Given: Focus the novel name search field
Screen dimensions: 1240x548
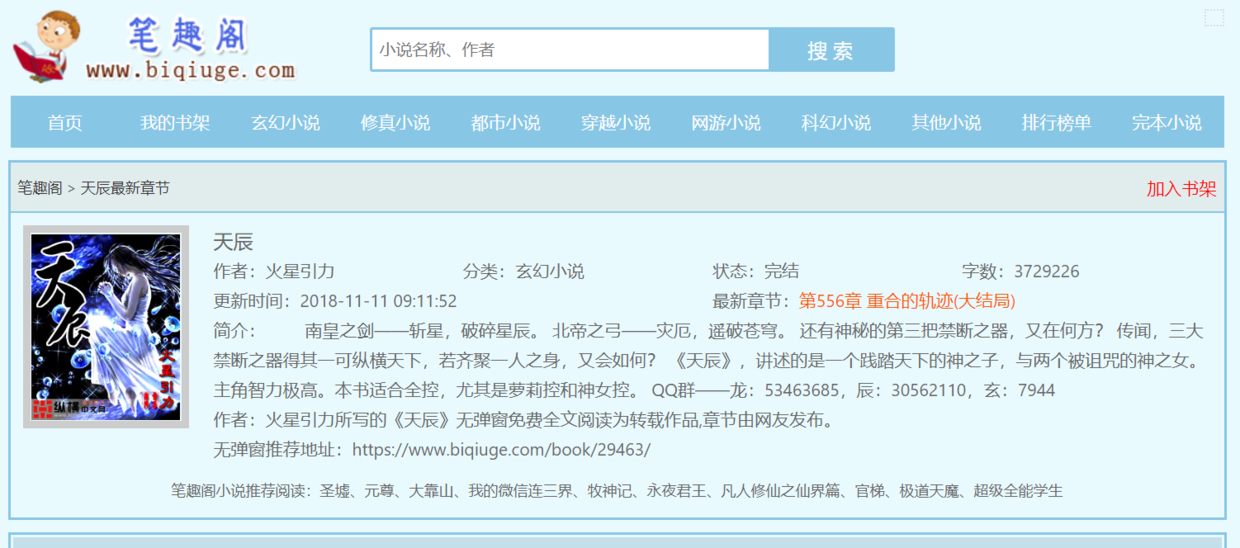Looking at the screenshot, I should 569,50.
